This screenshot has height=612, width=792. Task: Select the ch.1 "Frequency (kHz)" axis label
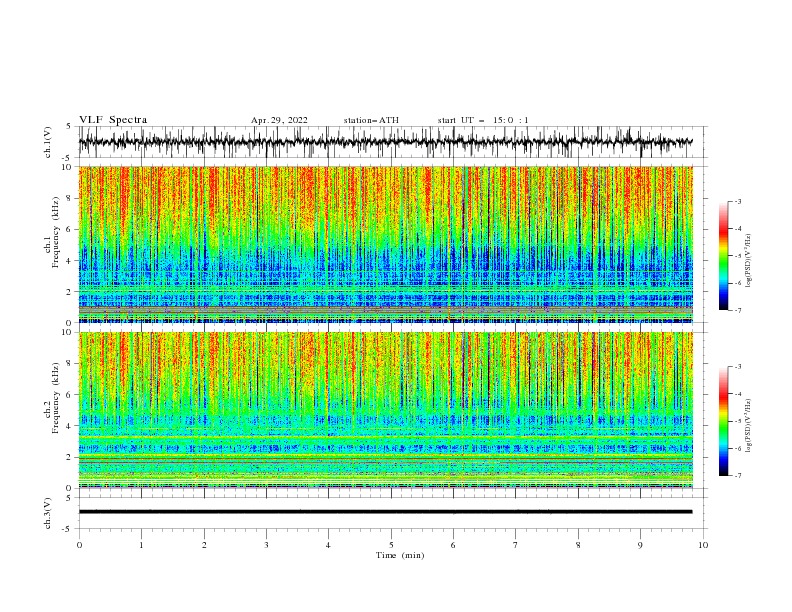click(x=56, y=233)
